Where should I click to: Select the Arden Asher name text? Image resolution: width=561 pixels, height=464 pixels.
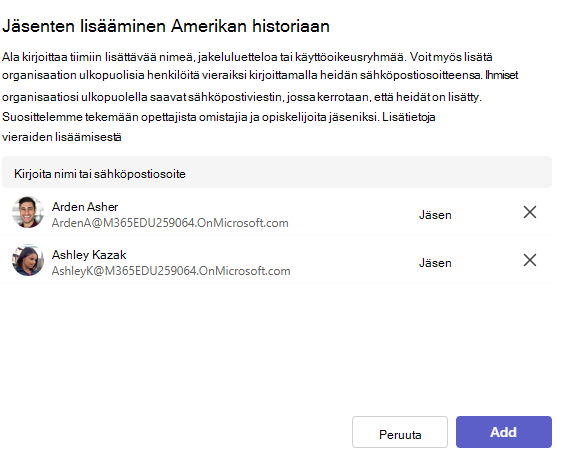(x=85, y=207)
